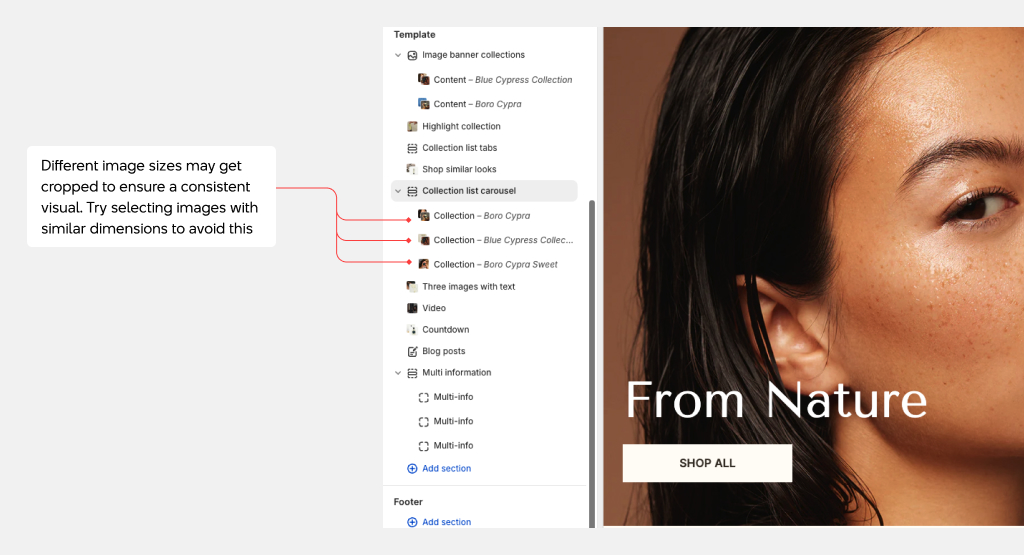The height and width of the screenshot is (555, 1024).
Task: Select the Content – Boro Cypra block
Action: [477, 104]
